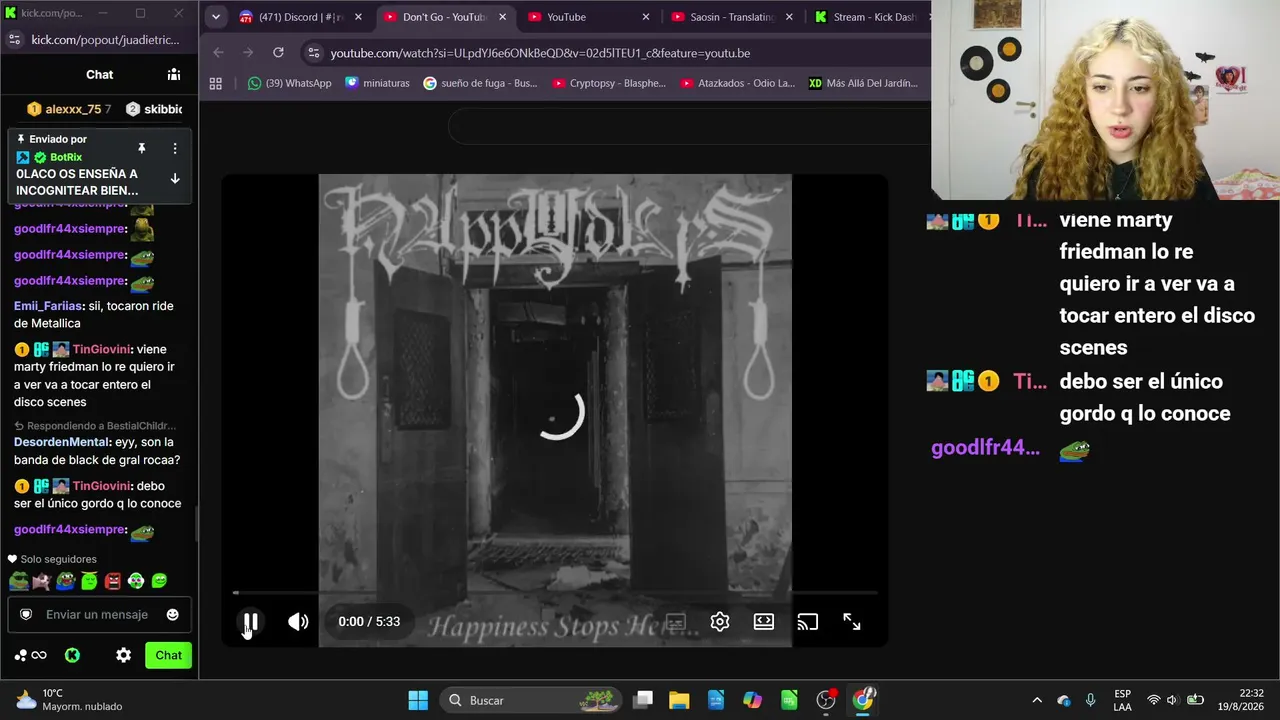Switch ESP LAA keyboard language

[1123, 700]
